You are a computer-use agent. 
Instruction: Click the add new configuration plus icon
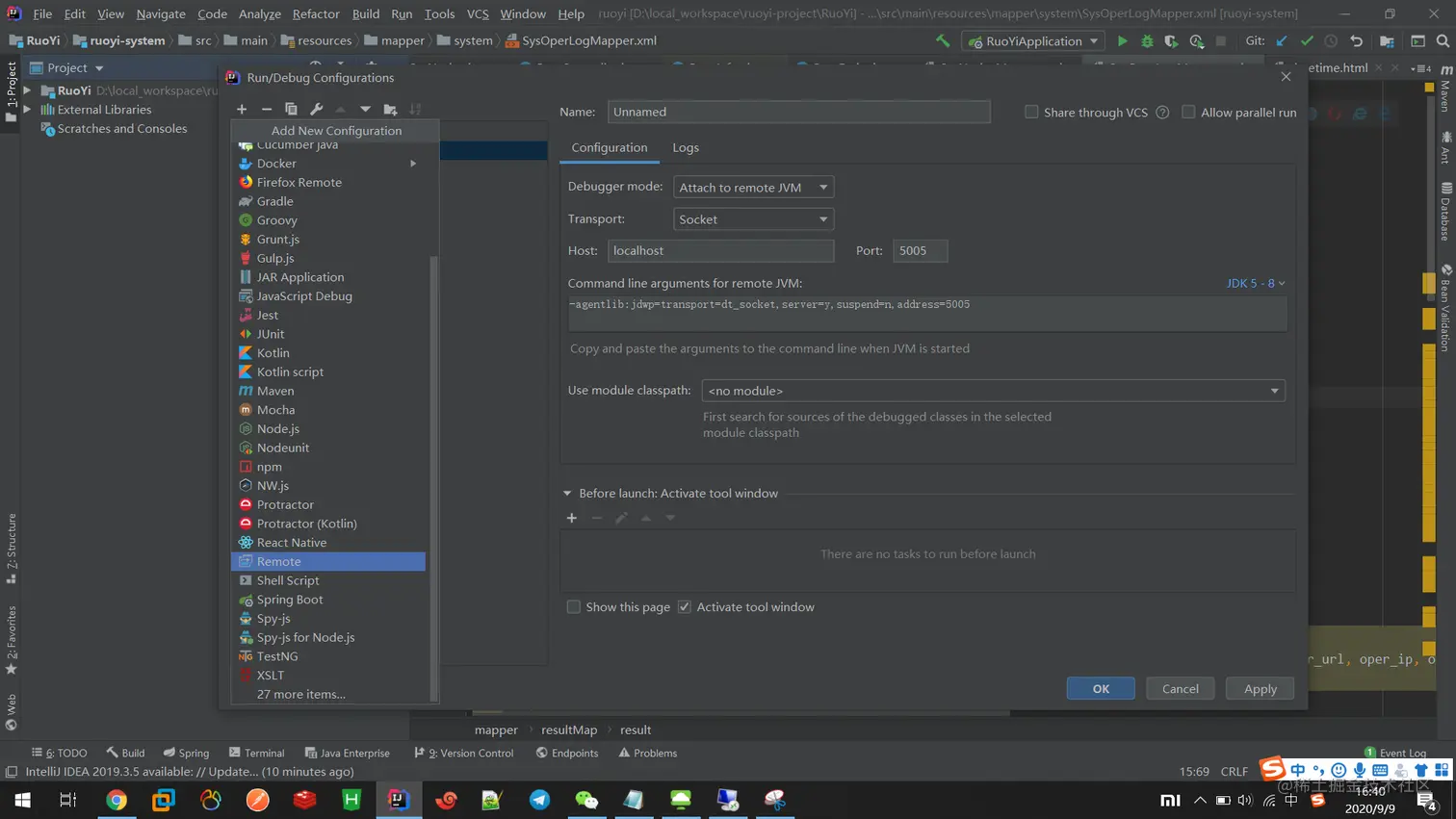coord(242,110)
